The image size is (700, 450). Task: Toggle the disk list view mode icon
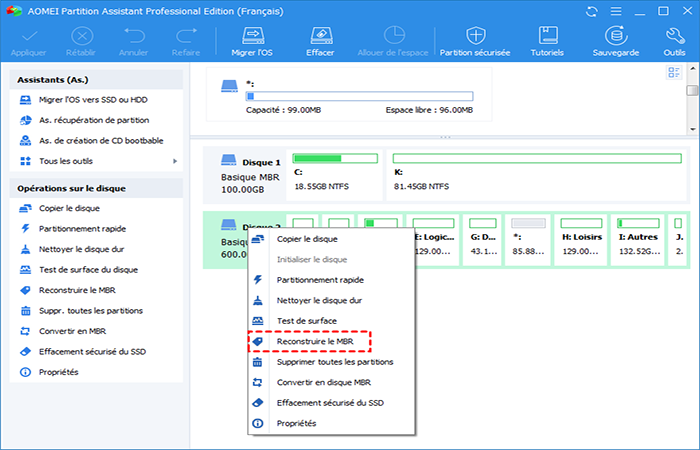673,72
